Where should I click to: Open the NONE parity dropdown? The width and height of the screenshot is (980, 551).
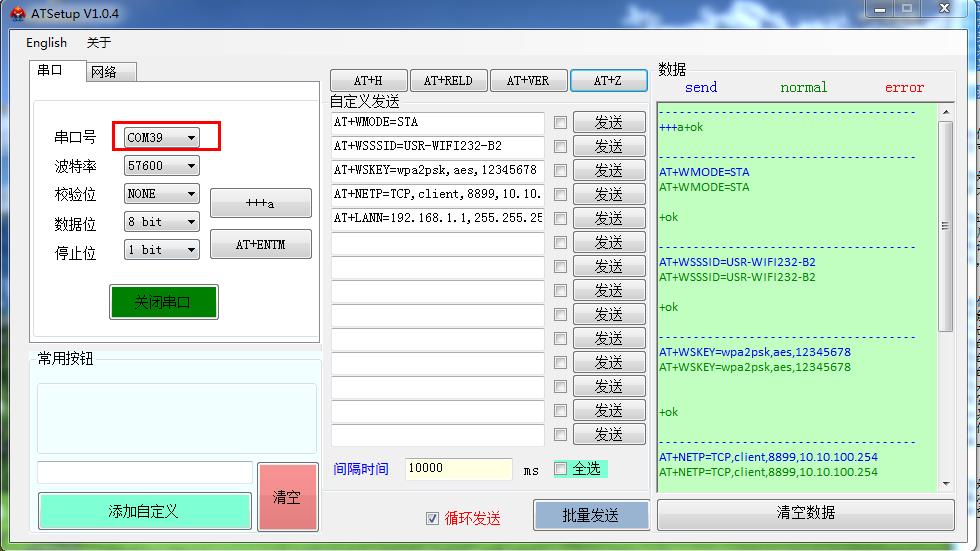pyautogui.click(x=161, y=194)
